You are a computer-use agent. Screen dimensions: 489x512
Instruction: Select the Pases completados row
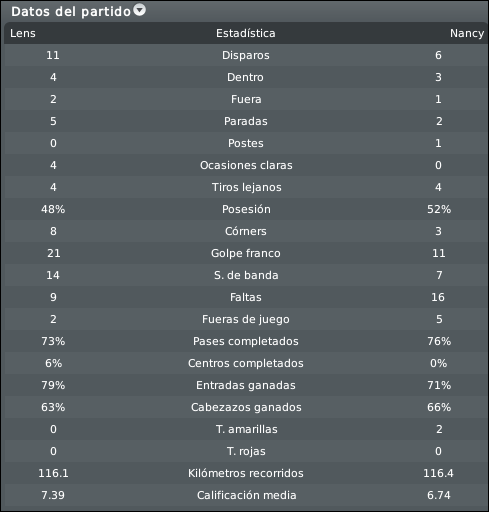(246, 341)
